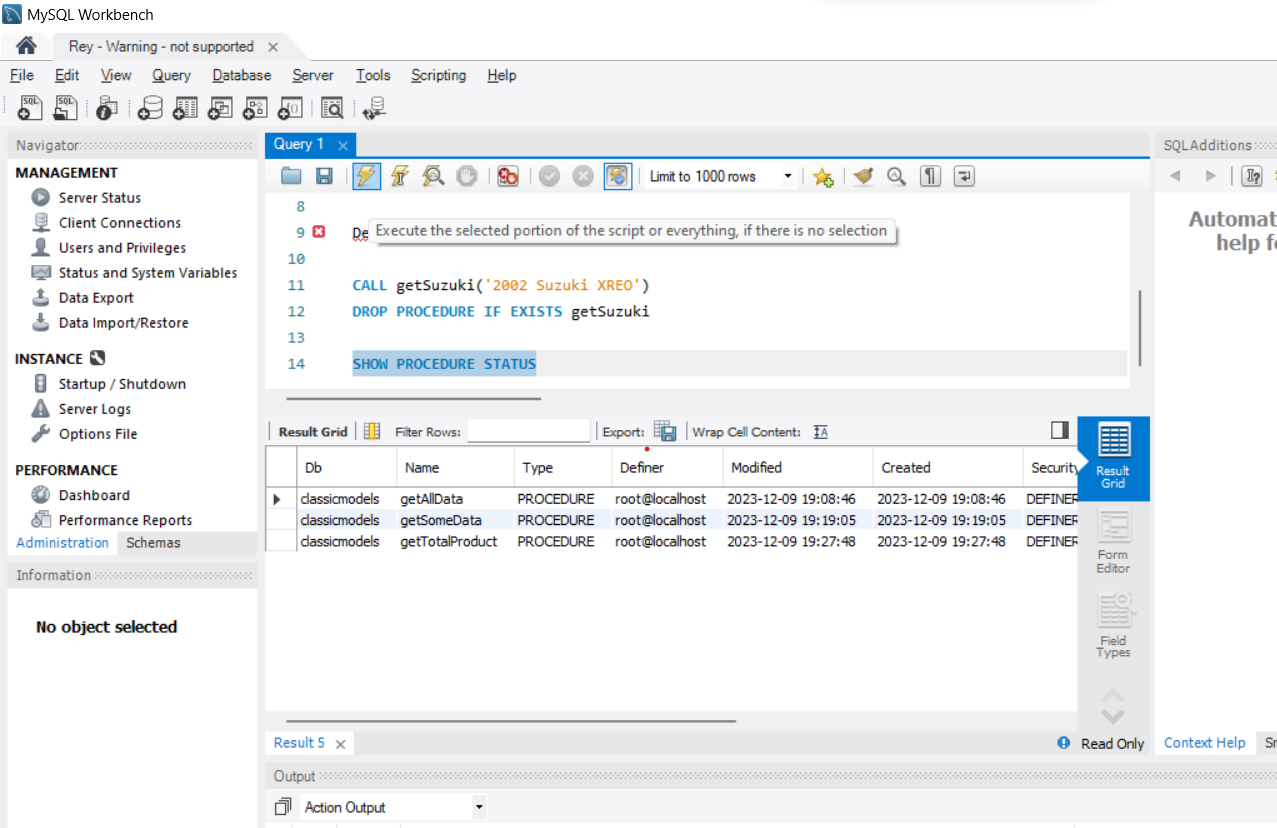Create a new stored procedure icon
Image resolution: width=1277 pixels, height=828 pixels.
tap(255, 108)
